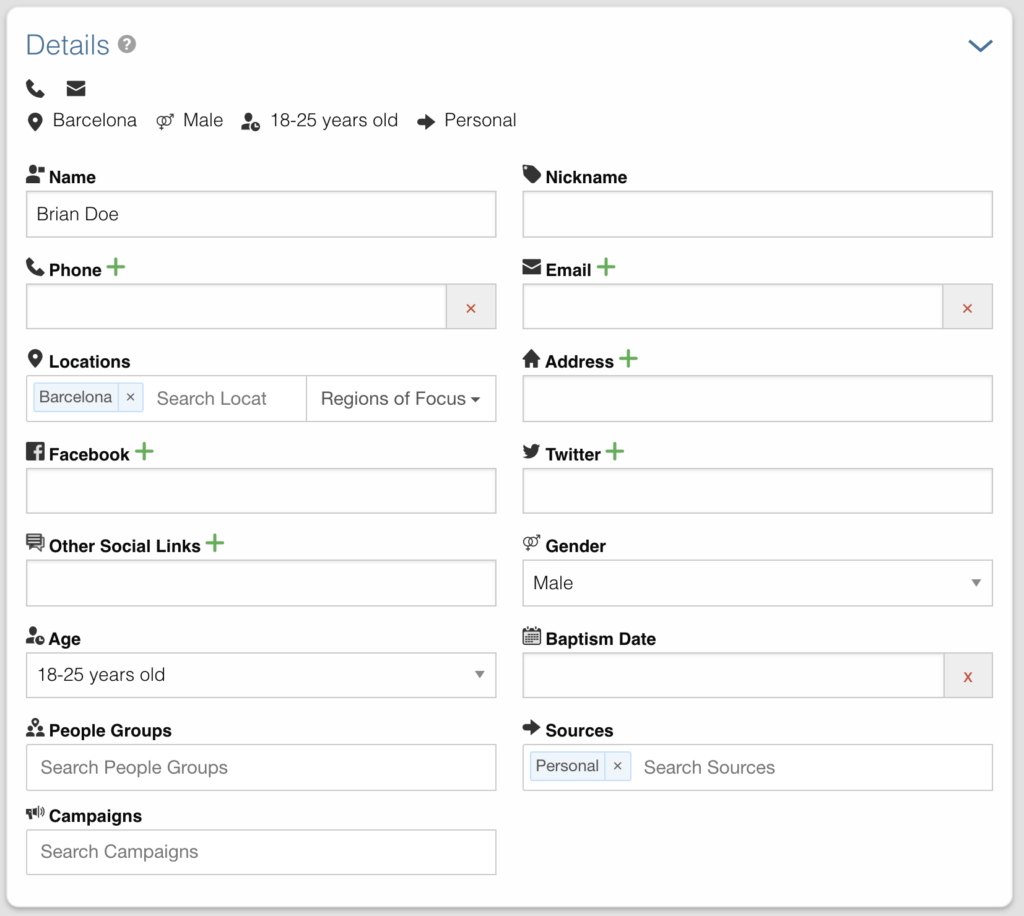Click the Campaigns megaphone icon
Viewport: 1024px width, 916px height.
[35, 813]
